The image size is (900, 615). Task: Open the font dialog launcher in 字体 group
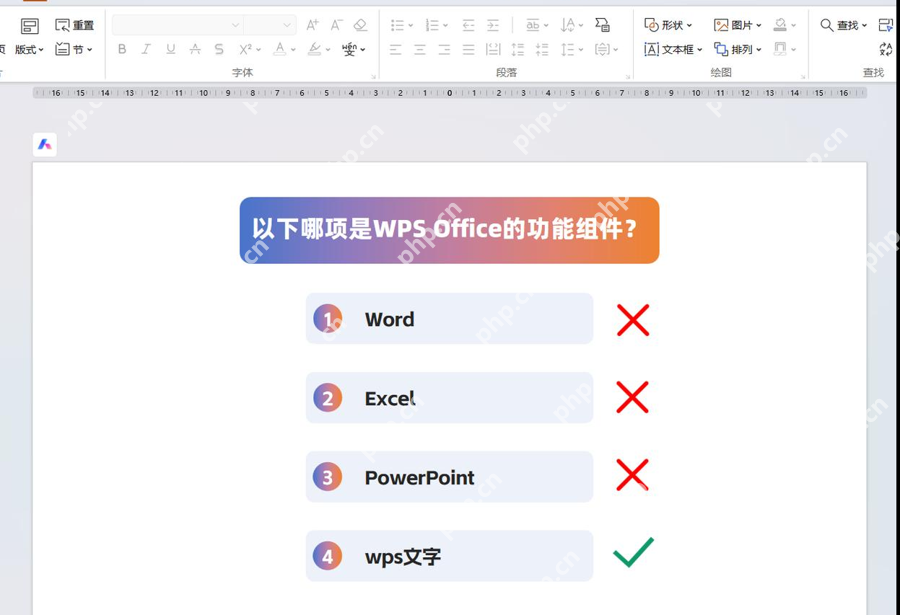(x=374, y=76)
